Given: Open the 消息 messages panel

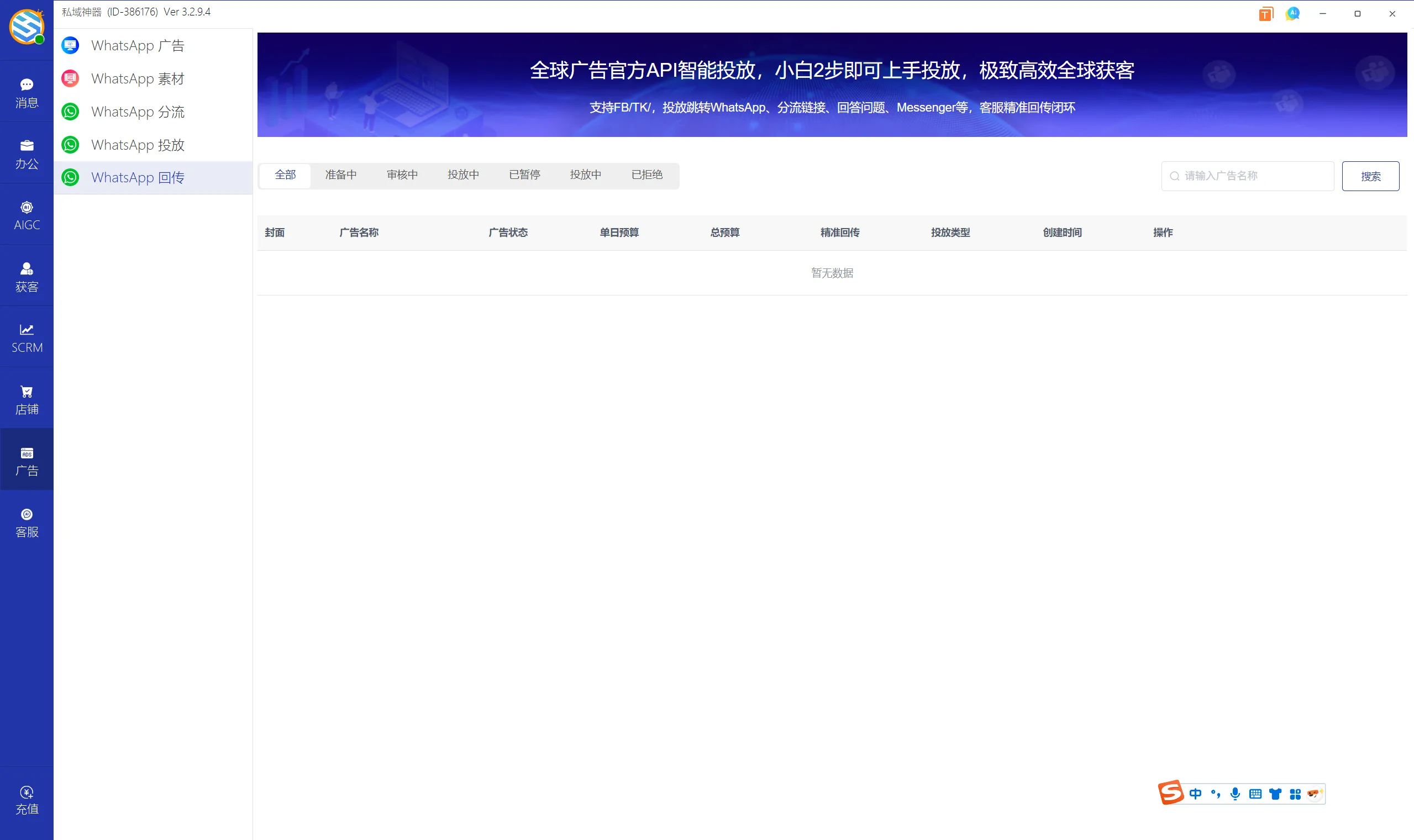Looking at the screenshot, I should tap(27, 92).
